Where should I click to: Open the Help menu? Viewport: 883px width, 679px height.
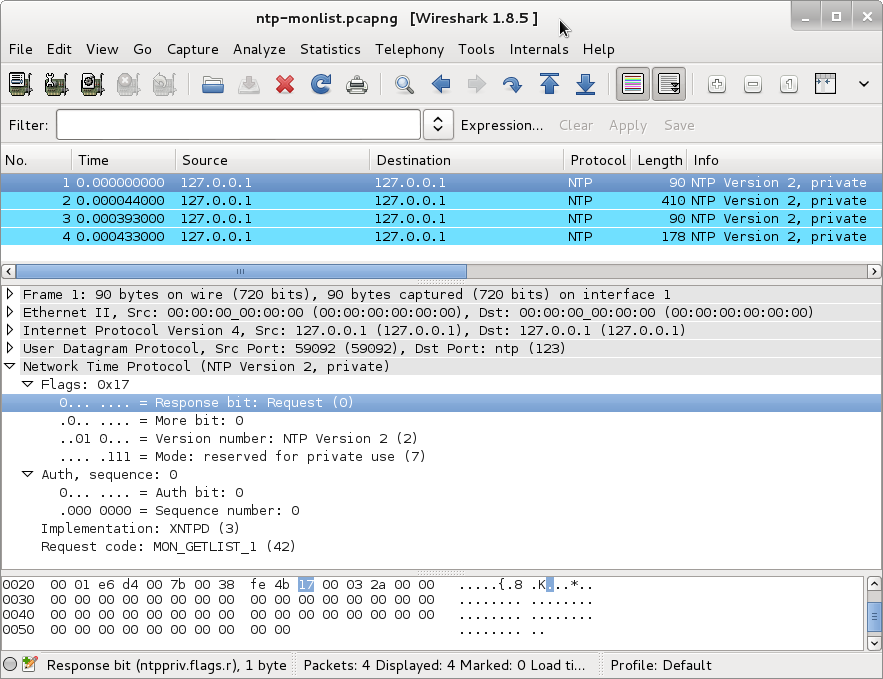(x=598, y=50)
